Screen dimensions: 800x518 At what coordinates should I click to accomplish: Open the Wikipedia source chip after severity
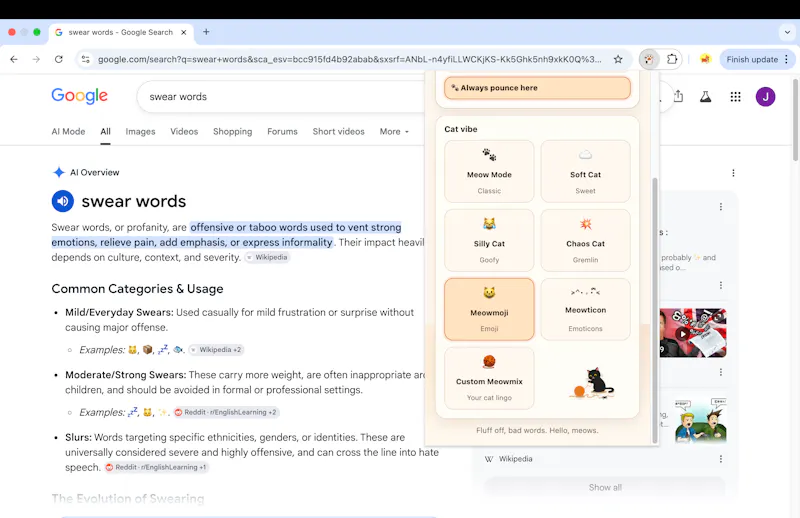coord(267,257)
